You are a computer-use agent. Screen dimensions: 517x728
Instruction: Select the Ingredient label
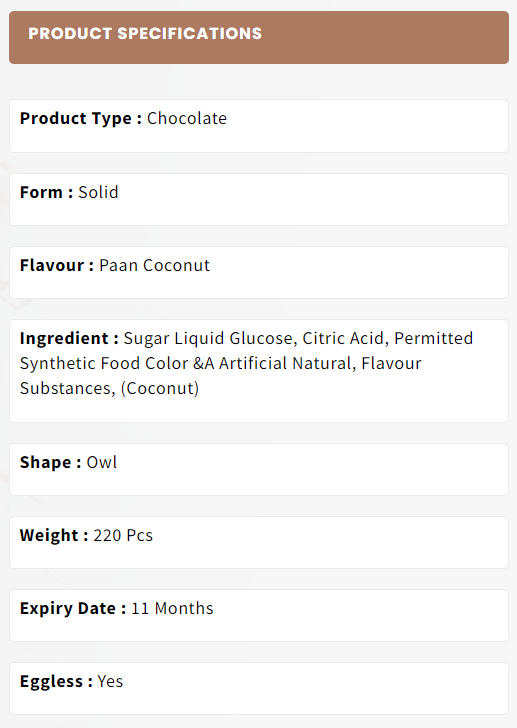69,339
